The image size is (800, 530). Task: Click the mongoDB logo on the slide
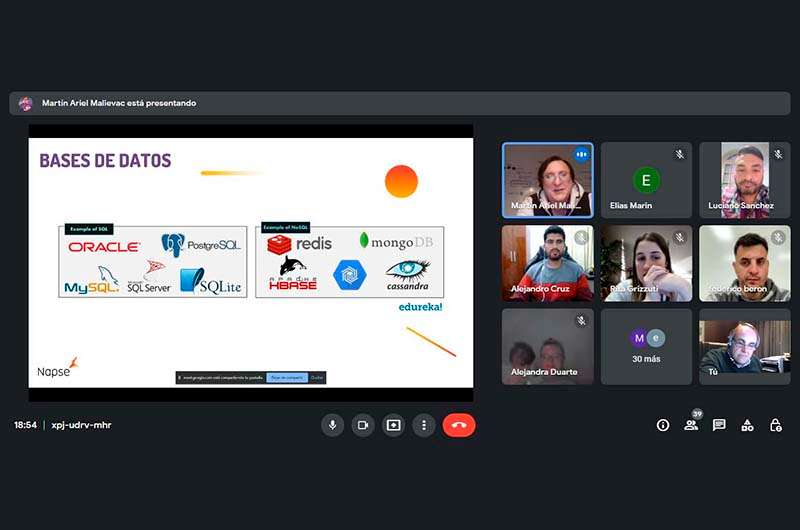(396, 241)
